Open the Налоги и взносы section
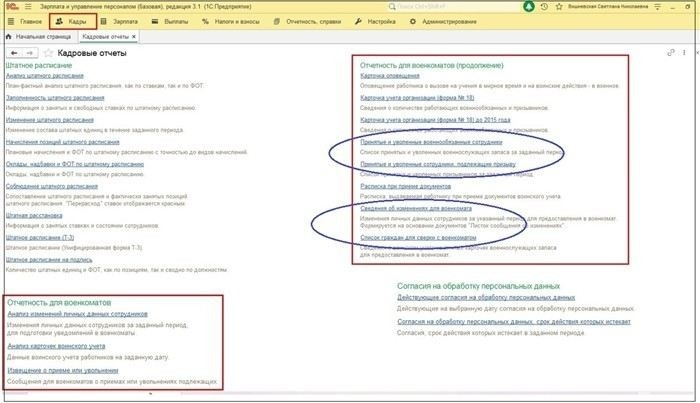 tap(231, 21)
